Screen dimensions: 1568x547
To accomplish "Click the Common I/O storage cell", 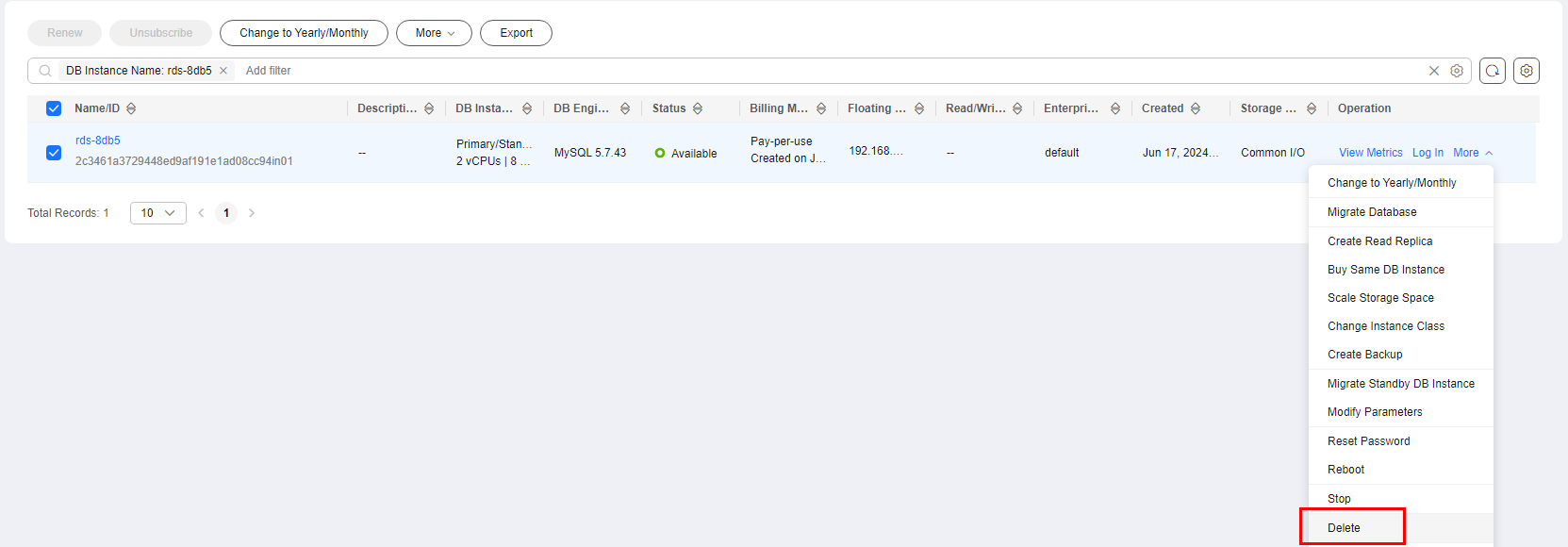I will click(1273, 153).
